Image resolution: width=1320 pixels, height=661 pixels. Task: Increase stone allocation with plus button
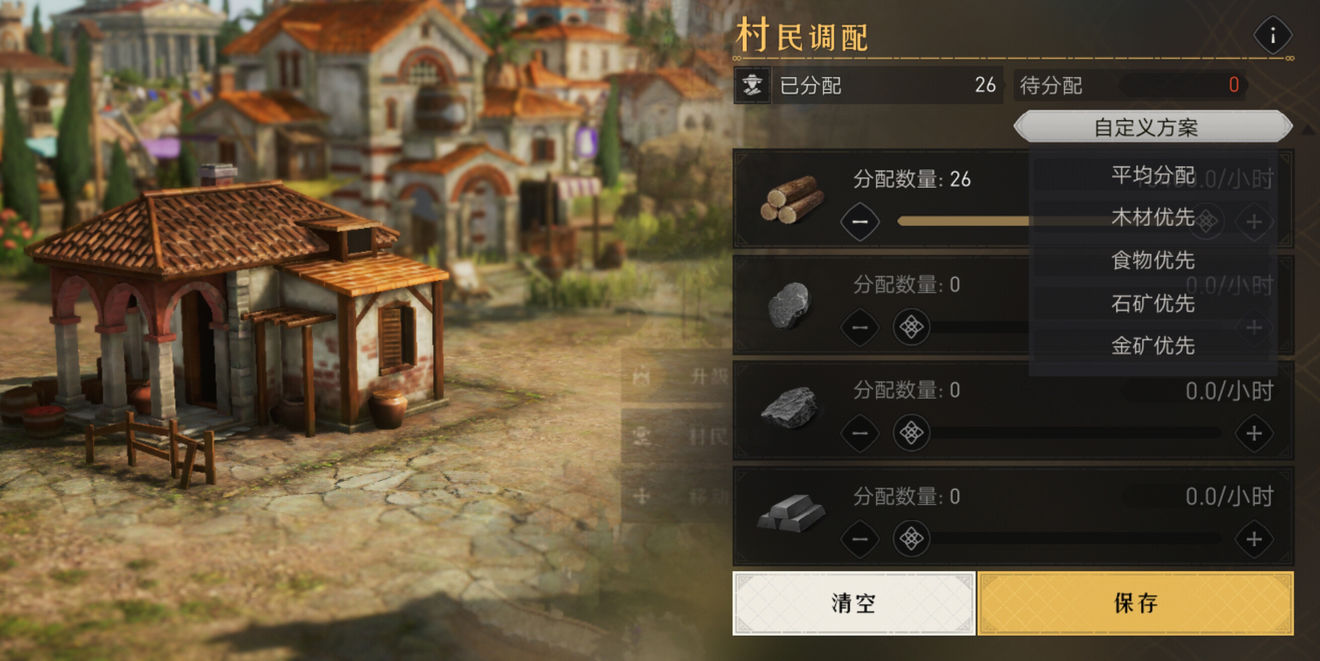(x=1254, y=434)
